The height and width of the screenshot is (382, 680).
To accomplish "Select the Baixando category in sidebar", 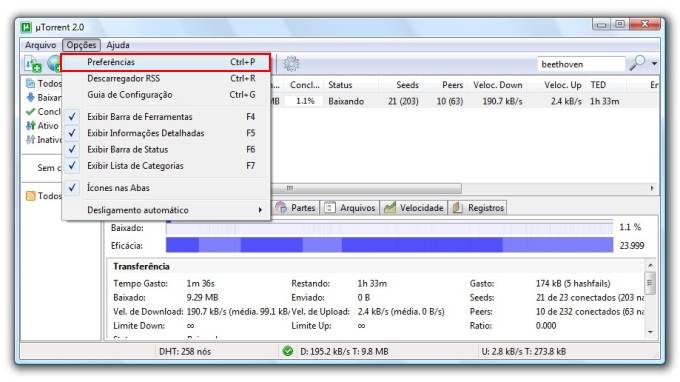I will tap(44, 98).
